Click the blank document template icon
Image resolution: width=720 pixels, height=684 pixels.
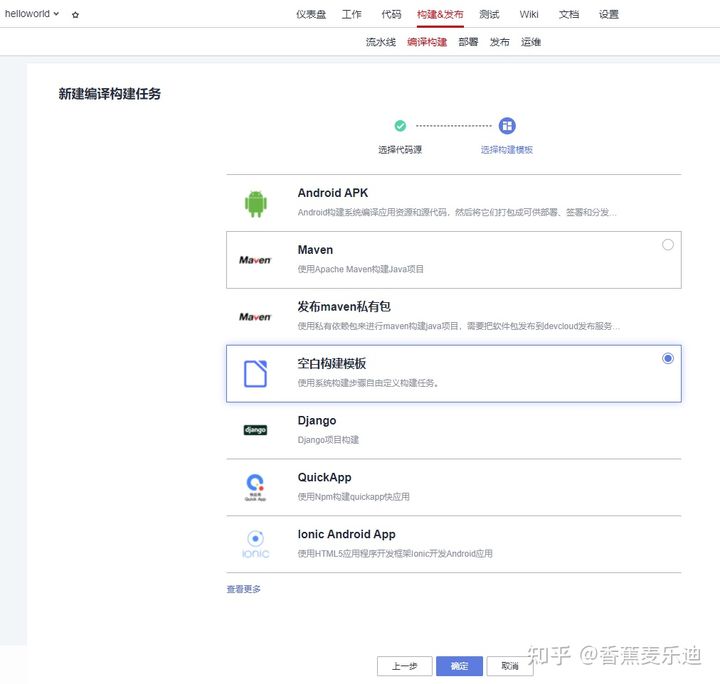255,374
